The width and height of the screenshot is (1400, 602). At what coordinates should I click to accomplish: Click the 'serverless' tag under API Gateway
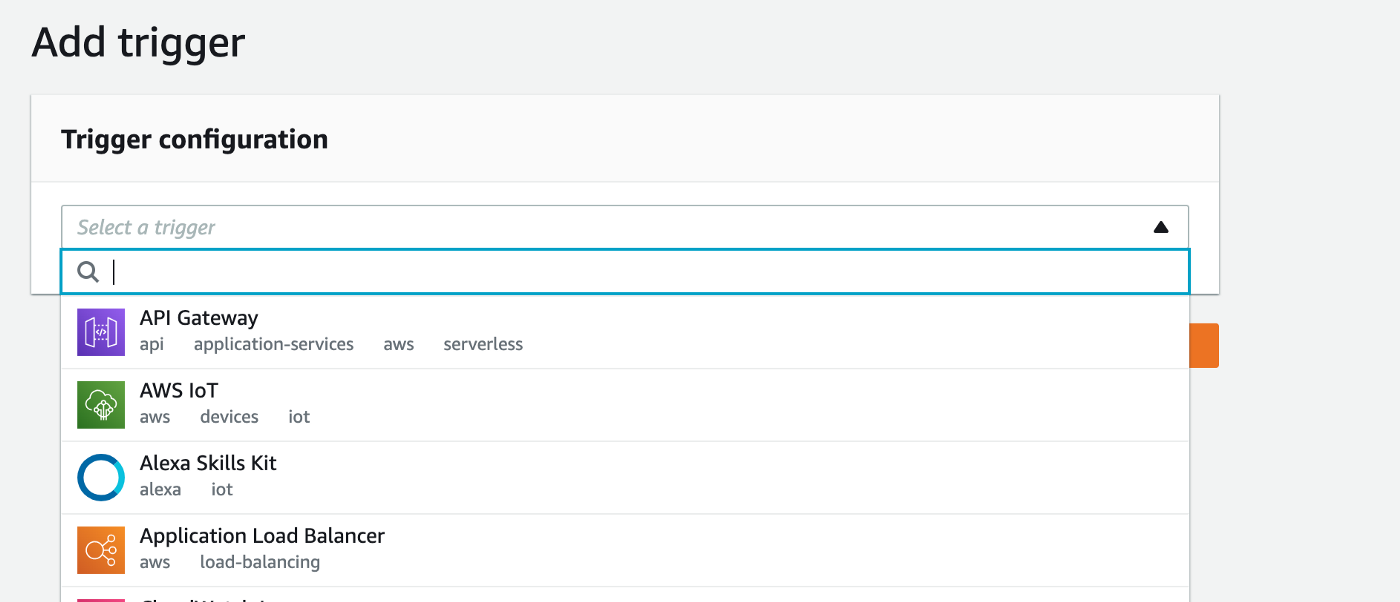point(483,344)
